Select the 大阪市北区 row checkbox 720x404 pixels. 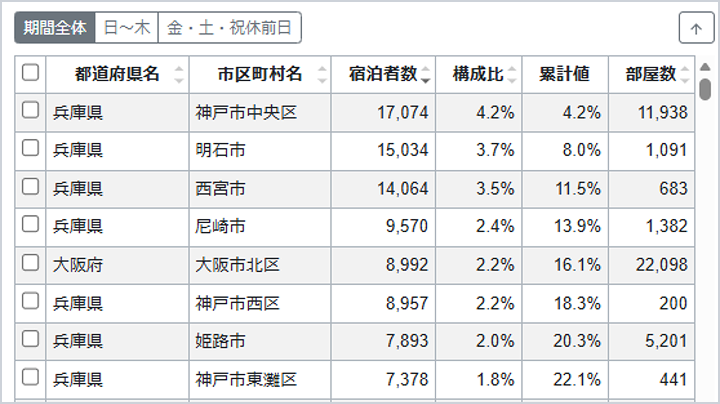(x=30, y=263)
